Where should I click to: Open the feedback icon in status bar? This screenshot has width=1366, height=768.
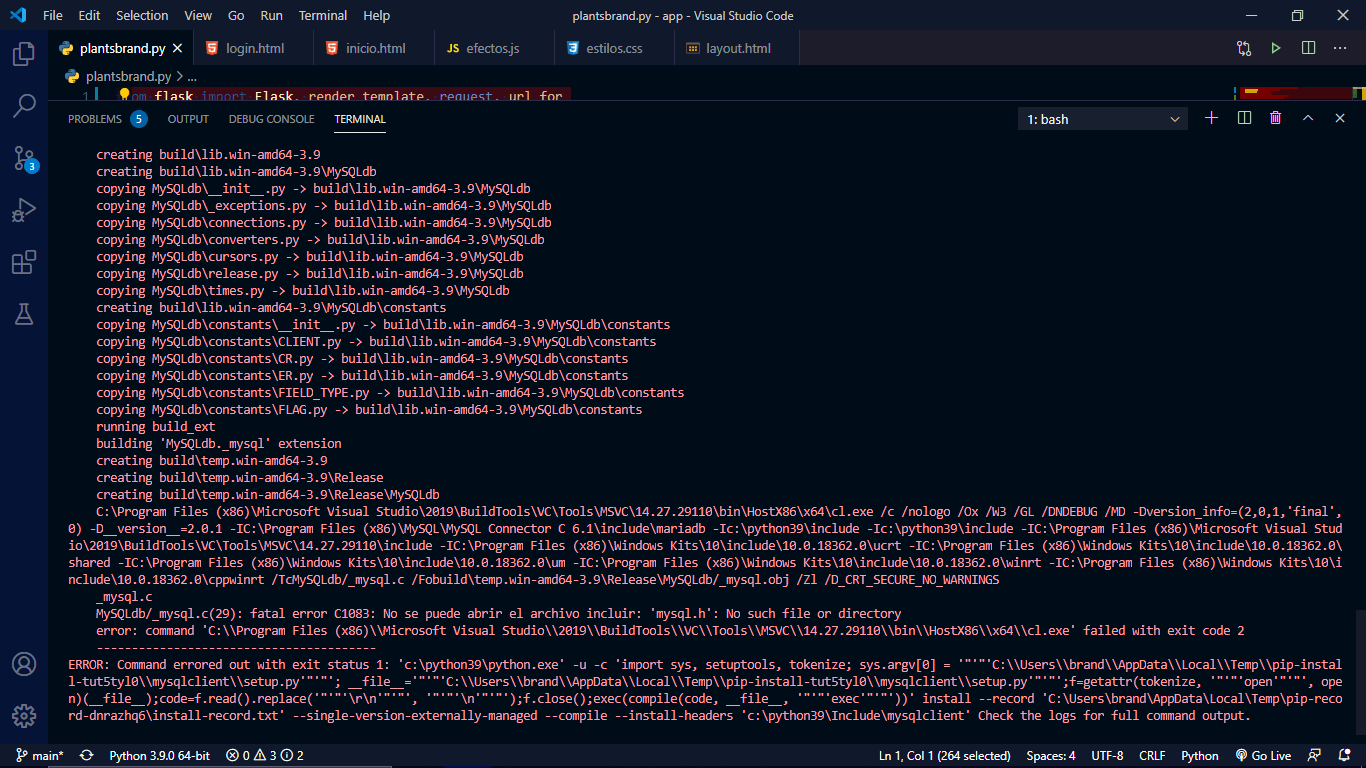(1315, 756)
